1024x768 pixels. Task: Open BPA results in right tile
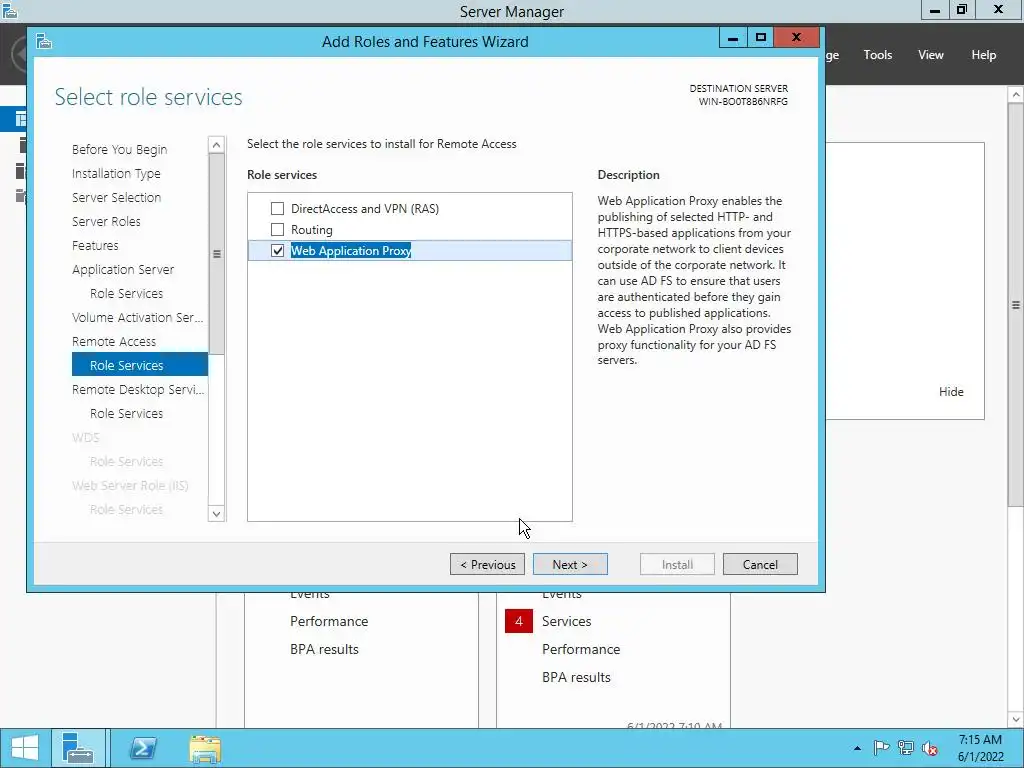click(x=576, y=677)
